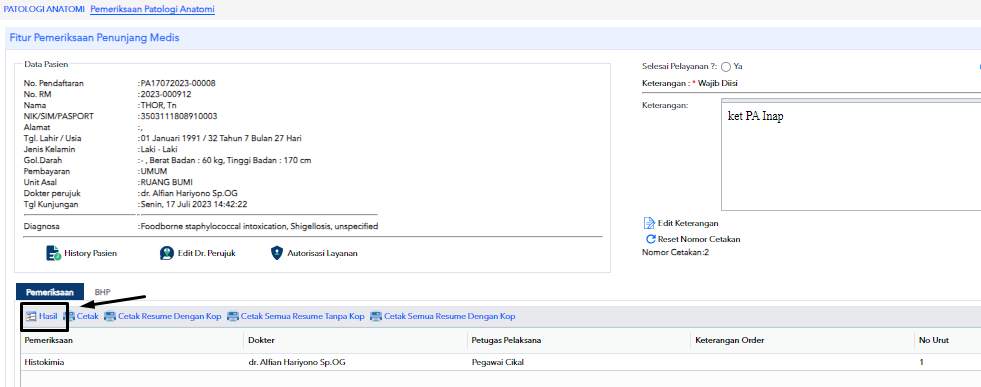
Task: Click the Edit Dr. Perujuk icon
Action: (166, 253)
